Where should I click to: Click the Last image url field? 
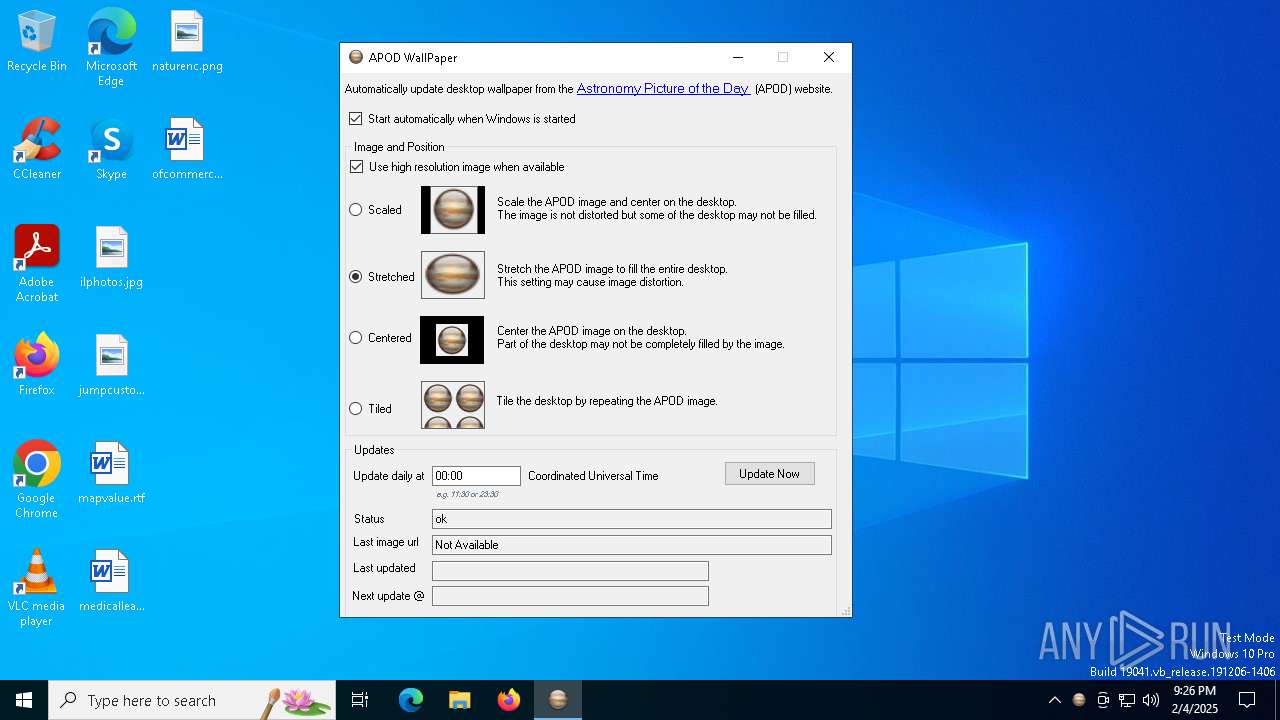click(632, 545)
